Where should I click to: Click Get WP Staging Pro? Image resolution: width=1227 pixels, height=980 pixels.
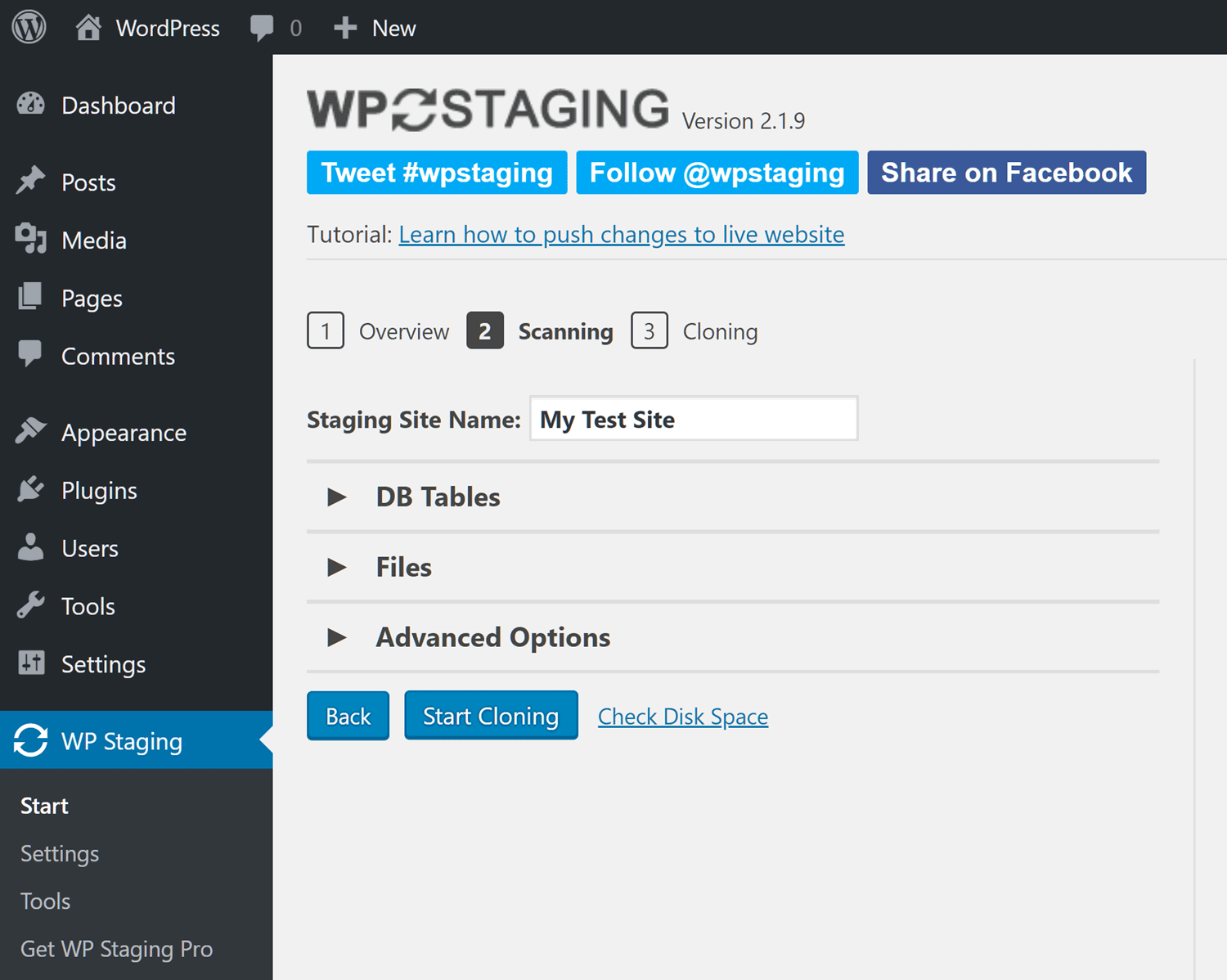(116, 949)
